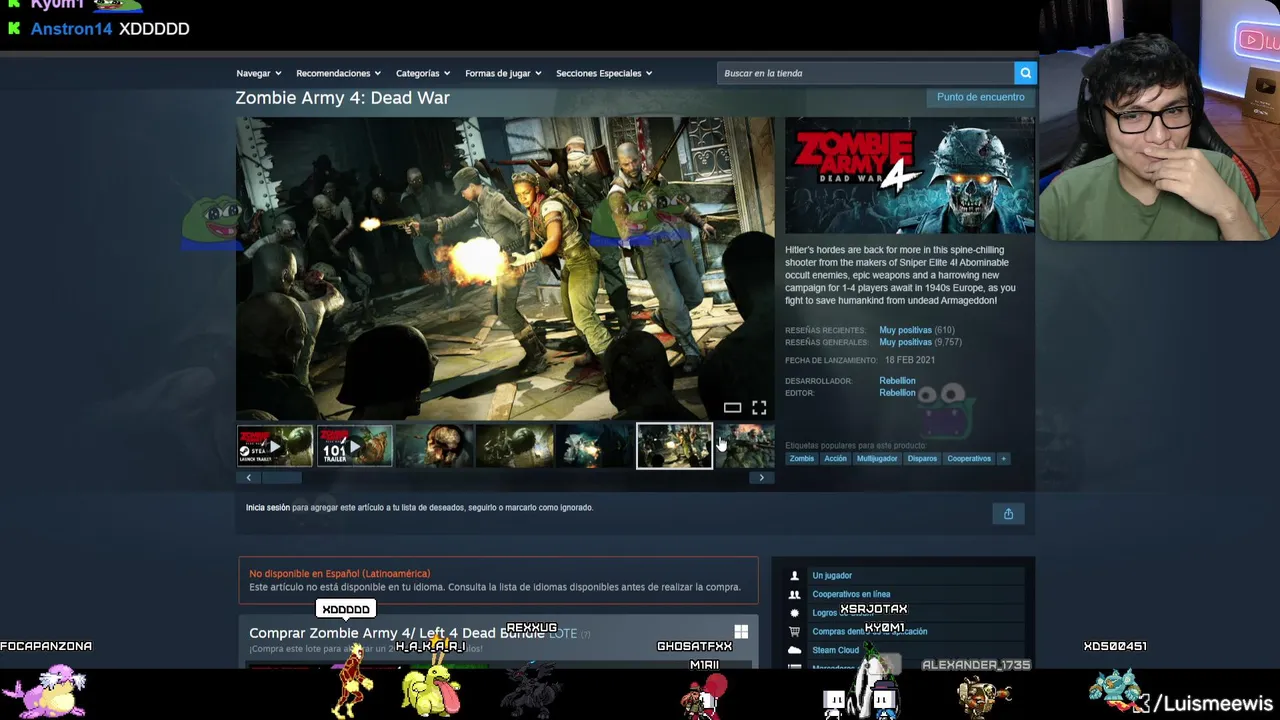Open Cooperativos en línea feature link
This screenshot has width=1280, height=720.
coord(851,594)
